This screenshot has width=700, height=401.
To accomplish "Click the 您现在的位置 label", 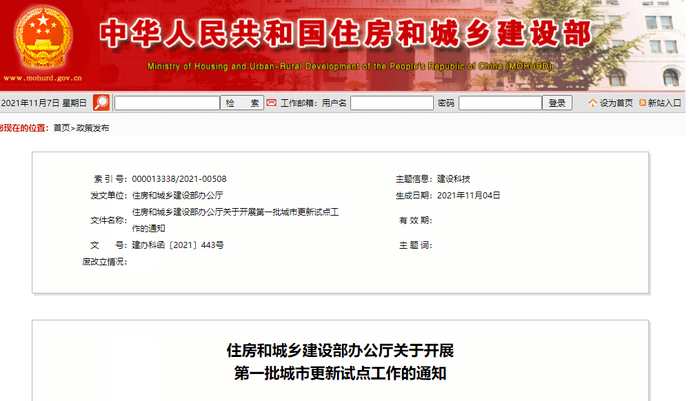I will (x=24, y=128).
